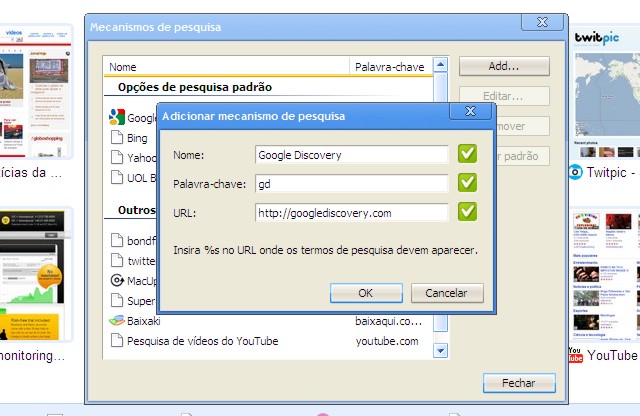Click the twitter entry page icon
The width and height of the screenshot is (640, 416).
click(117, 260)
